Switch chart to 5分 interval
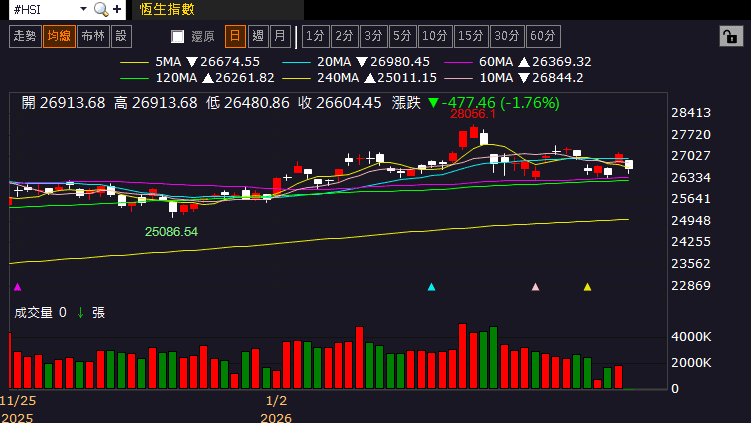The width and height of the screenshot is (751, 423). point(402,36)
